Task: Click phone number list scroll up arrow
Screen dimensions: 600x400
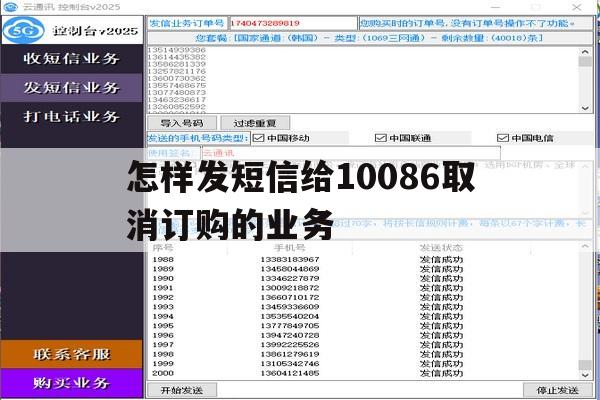Action: click(x=585, y=52)
